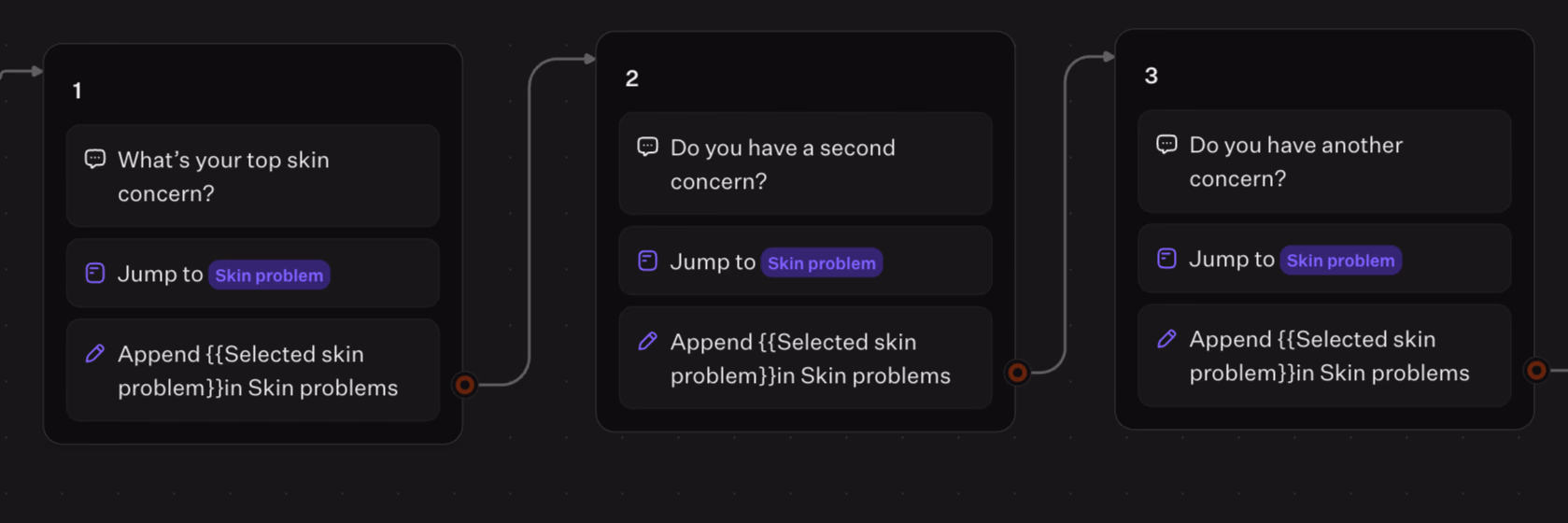
Task: Click the speech bubble icon in group 1
Action: [x=95, y=159]
